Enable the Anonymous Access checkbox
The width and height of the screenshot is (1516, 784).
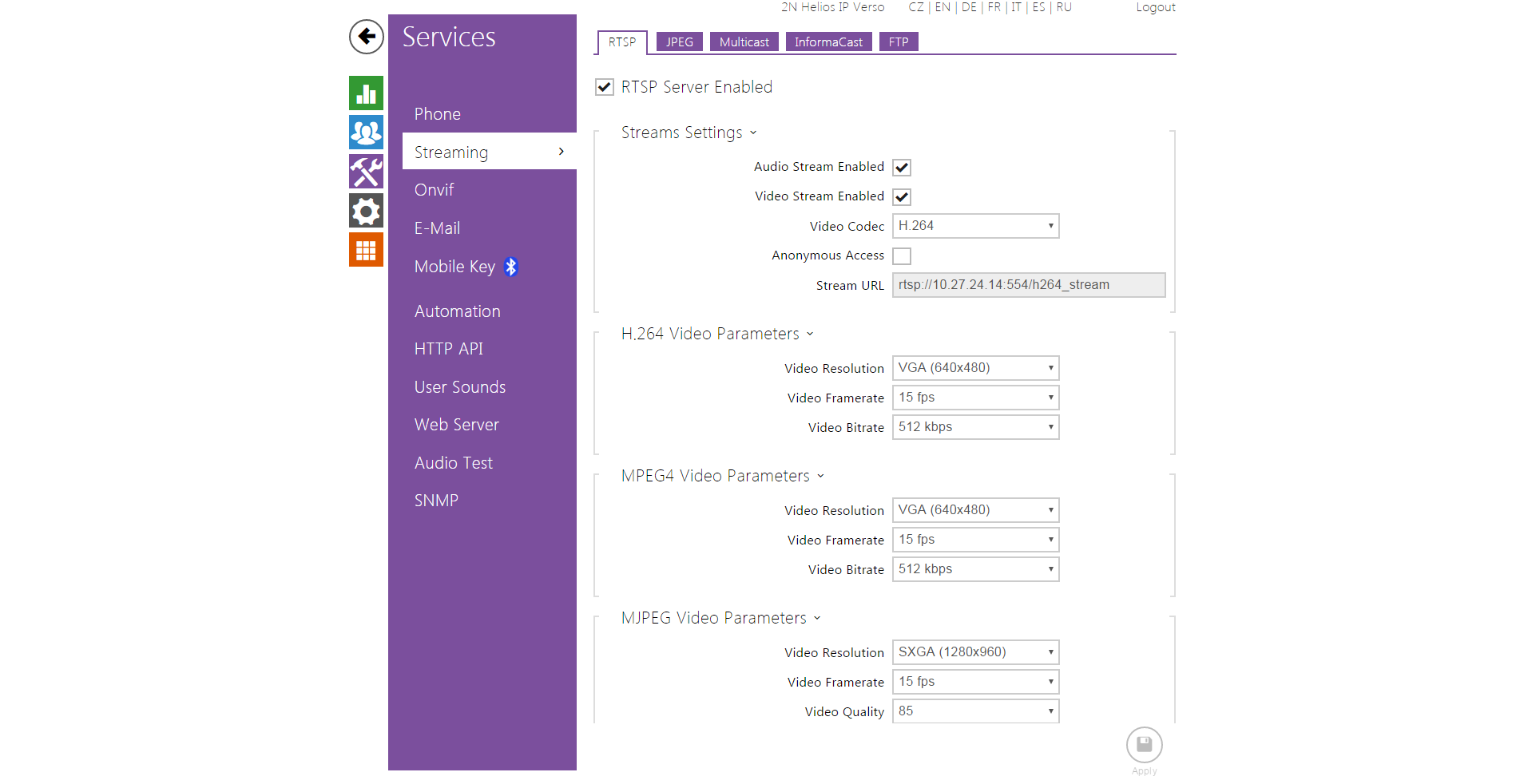902,256
